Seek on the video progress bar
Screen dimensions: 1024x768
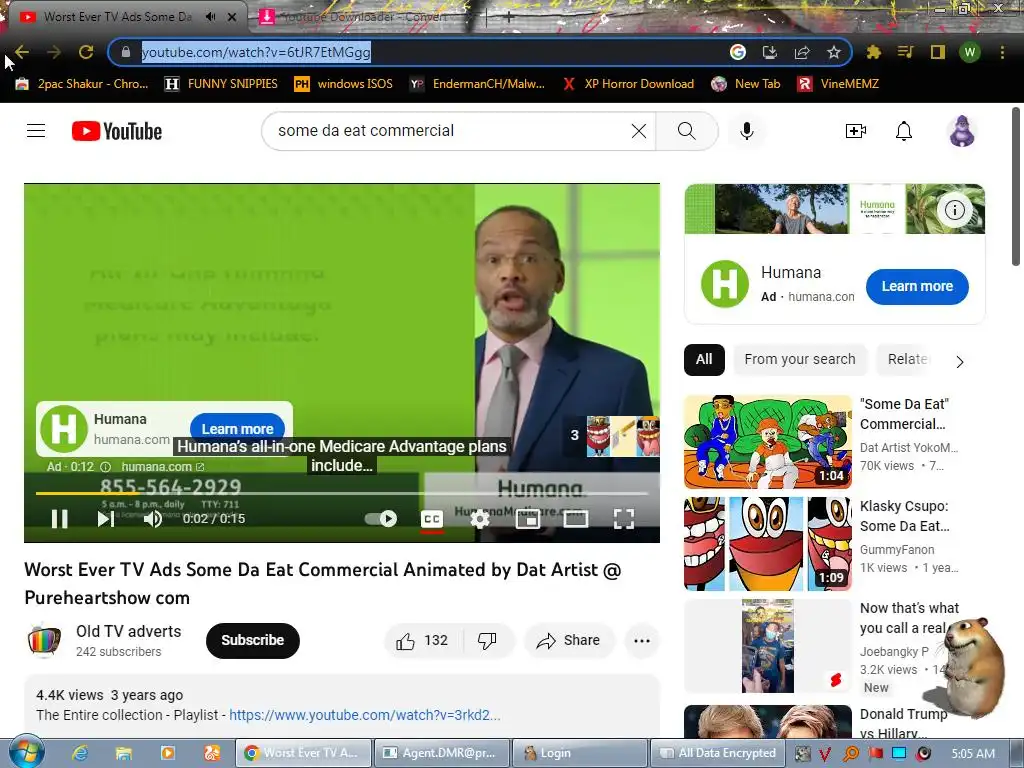tap(342, 494)
